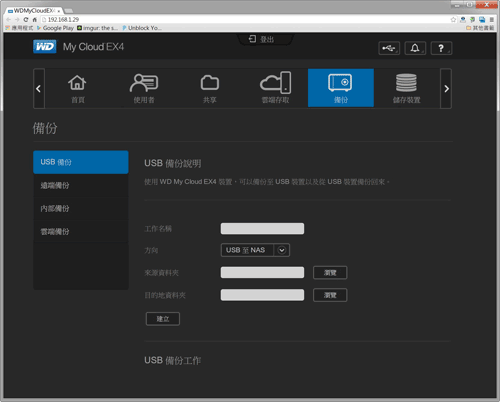
Task: Open the help question mark icon
Action: tap(441, 48)
